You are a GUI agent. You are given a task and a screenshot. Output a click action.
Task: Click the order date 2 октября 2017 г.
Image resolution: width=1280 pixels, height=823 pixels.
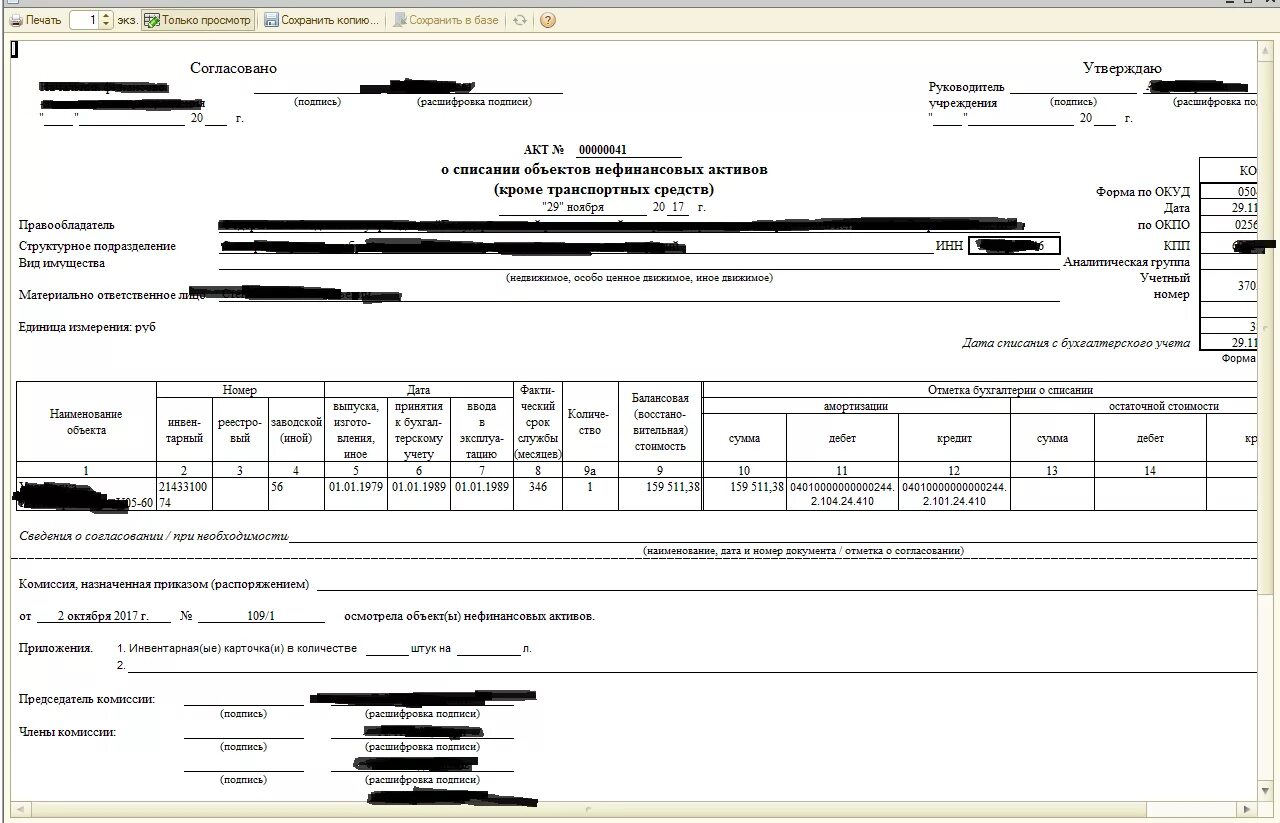(x=102, y=616)
